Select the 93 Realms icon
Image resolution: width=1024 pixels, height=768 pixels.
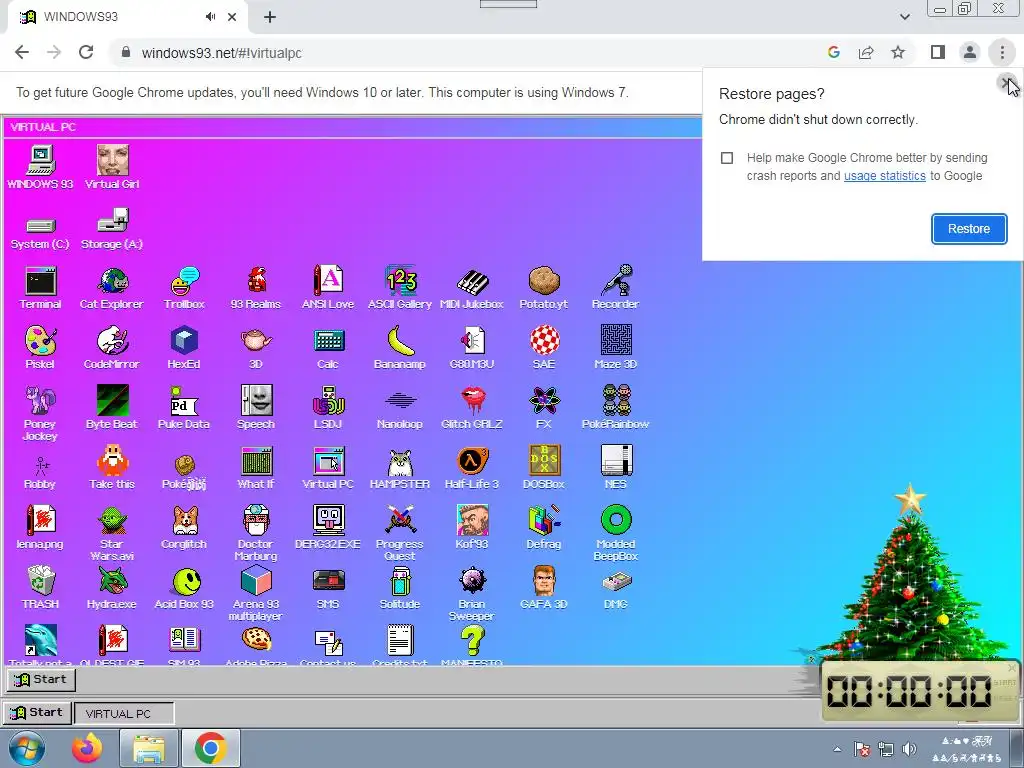tap(256, 287)
